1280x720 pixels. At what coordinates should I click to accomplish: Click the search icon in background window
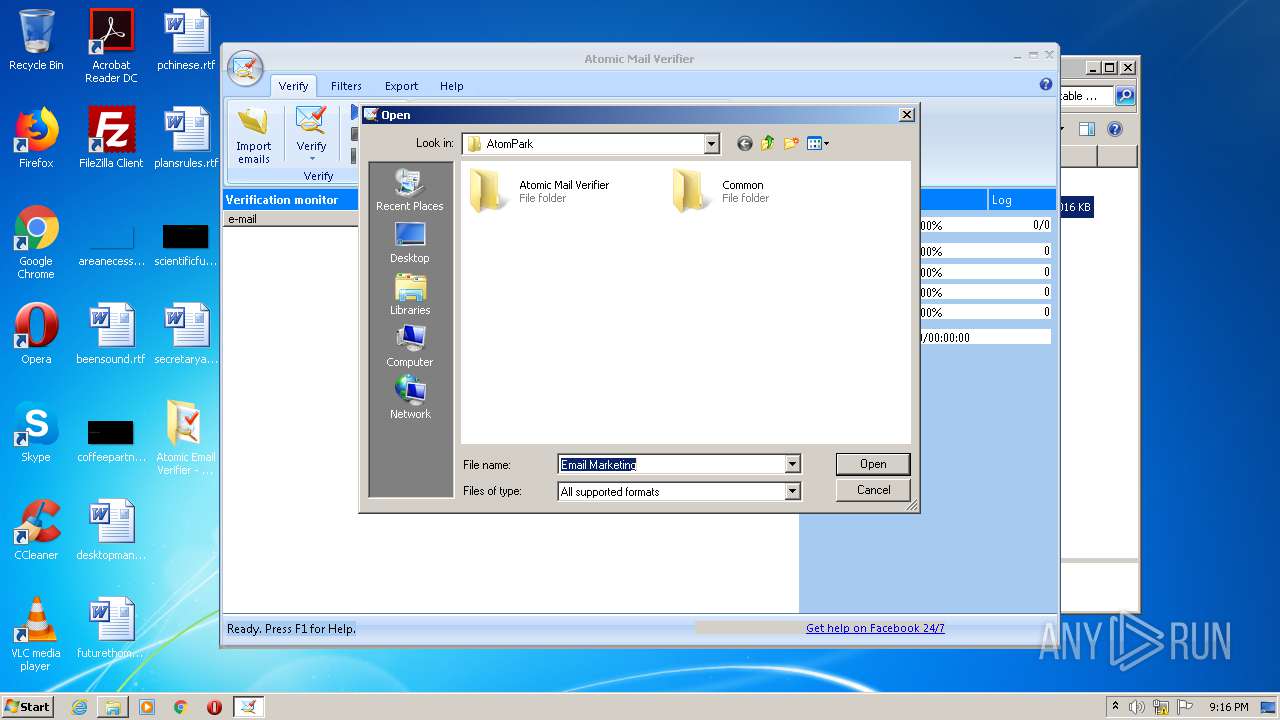tap(1125, 96)
